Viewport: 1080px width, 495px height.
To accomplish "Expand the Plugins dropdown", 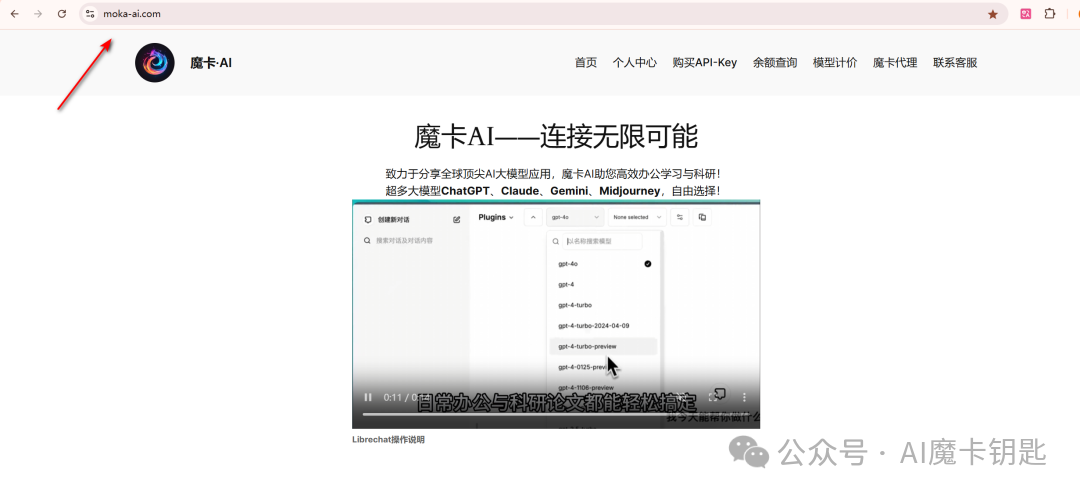I will [496, 217].
